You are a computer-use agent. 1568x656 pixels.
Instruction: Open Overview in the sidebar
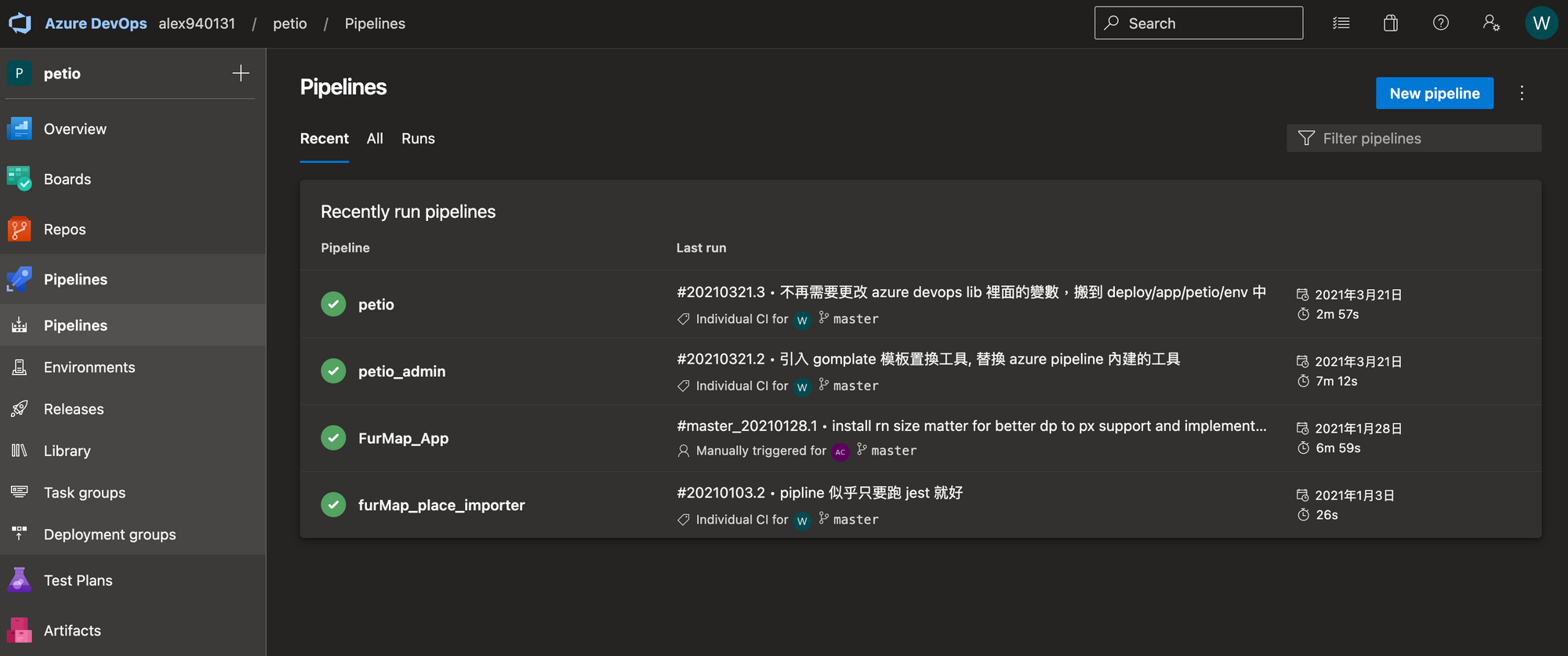[x=133, y=129]
